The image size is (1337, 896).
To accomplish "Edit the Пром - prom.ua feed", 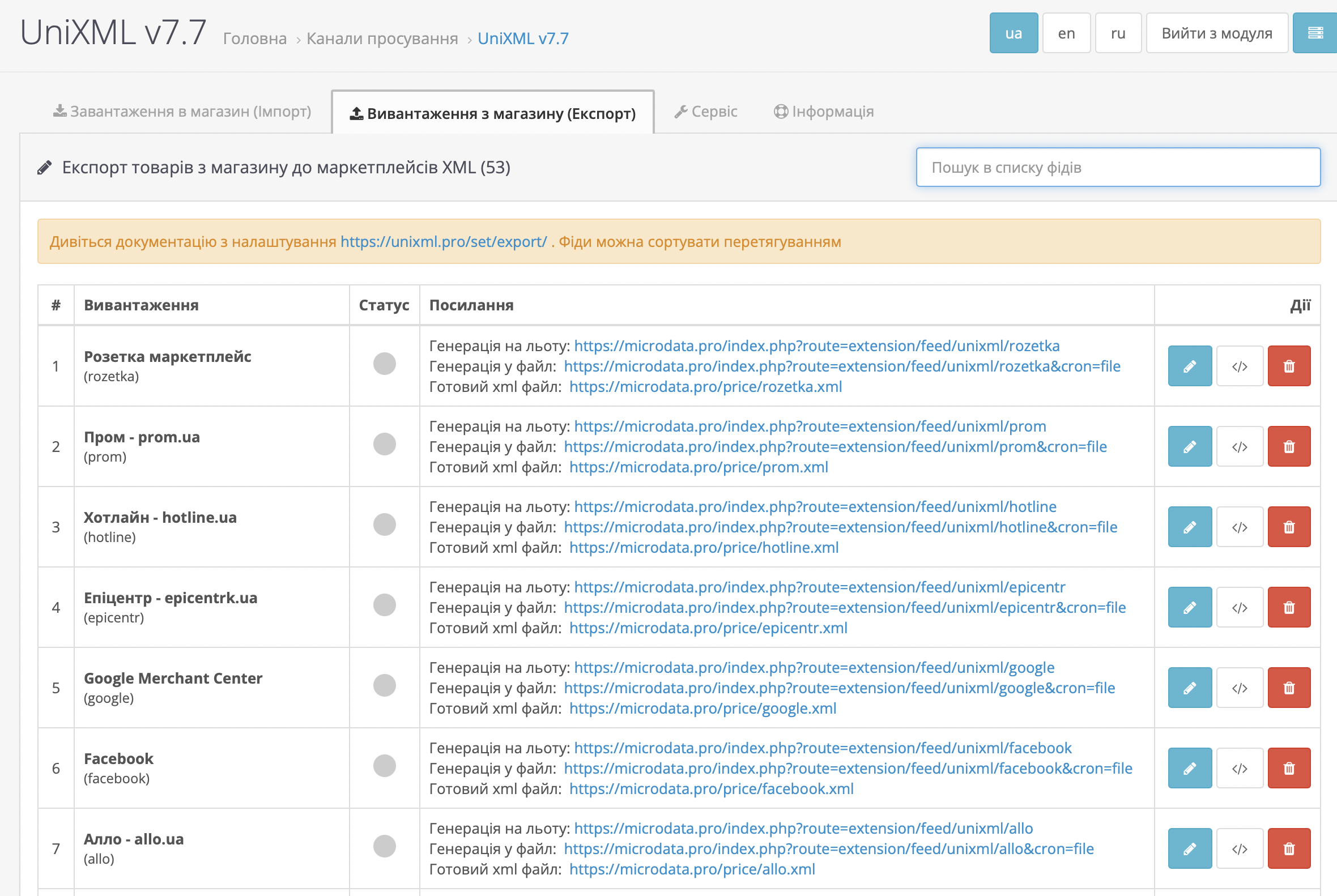I will 1190,446.
